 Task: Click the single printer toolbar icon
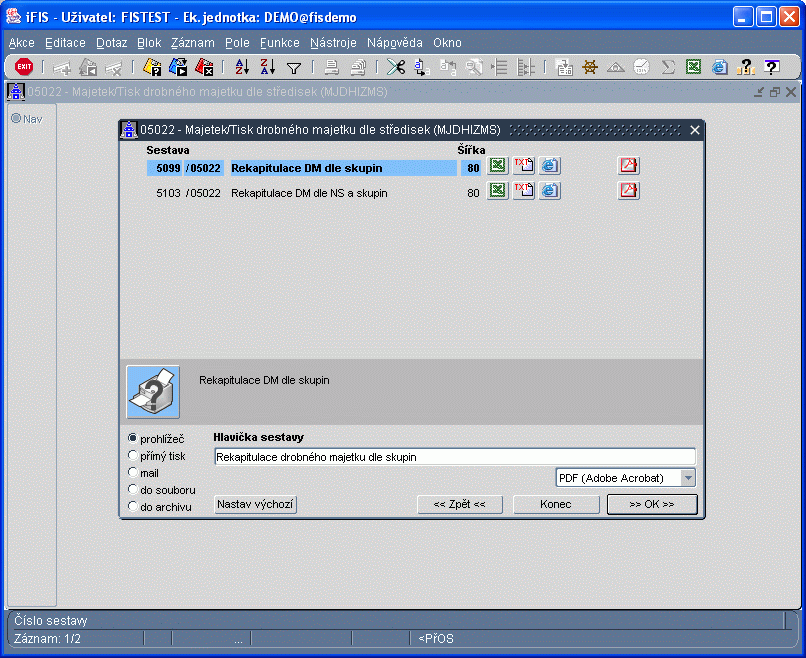(332, 67)
